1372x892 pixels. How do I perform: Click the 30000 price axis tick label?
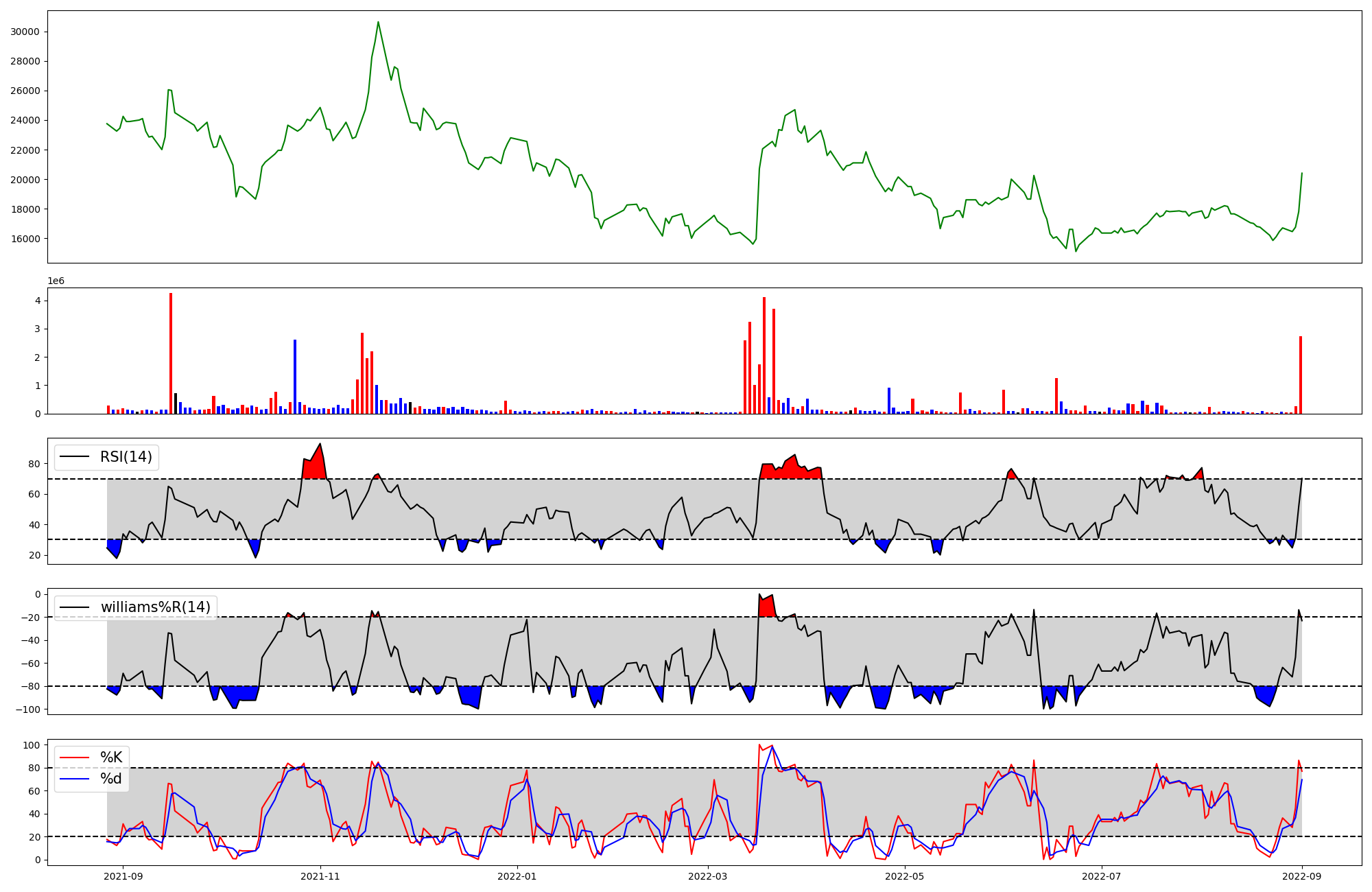coord(25,32)
